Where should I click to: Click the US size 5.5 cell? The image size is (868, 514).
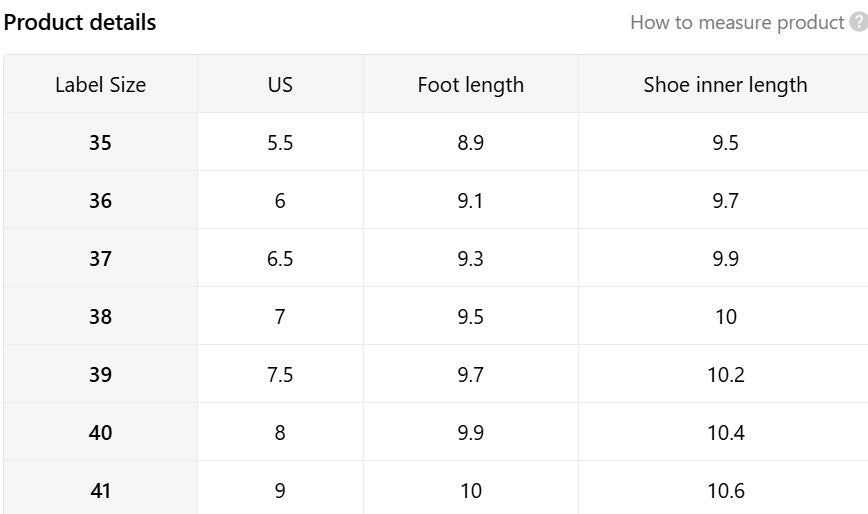click(x=280, y=142)
